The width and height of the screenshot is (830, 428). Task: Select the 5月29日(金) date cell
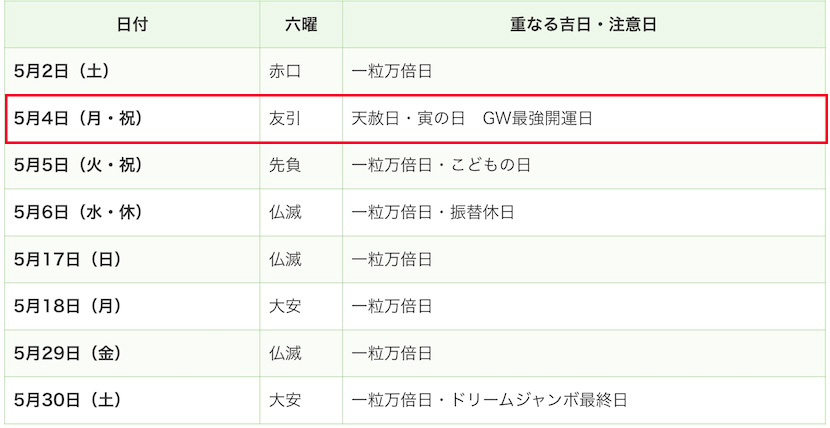132,353
